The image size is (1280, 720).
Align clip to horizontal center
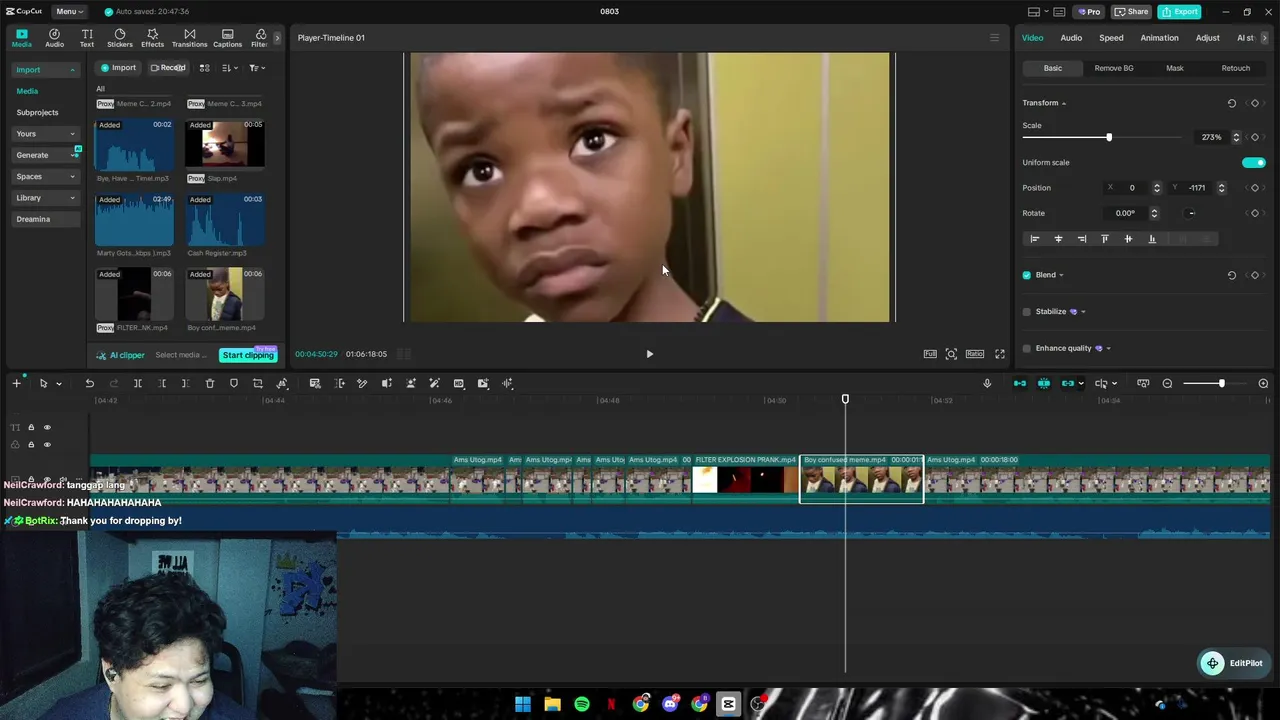(1058, 239)
